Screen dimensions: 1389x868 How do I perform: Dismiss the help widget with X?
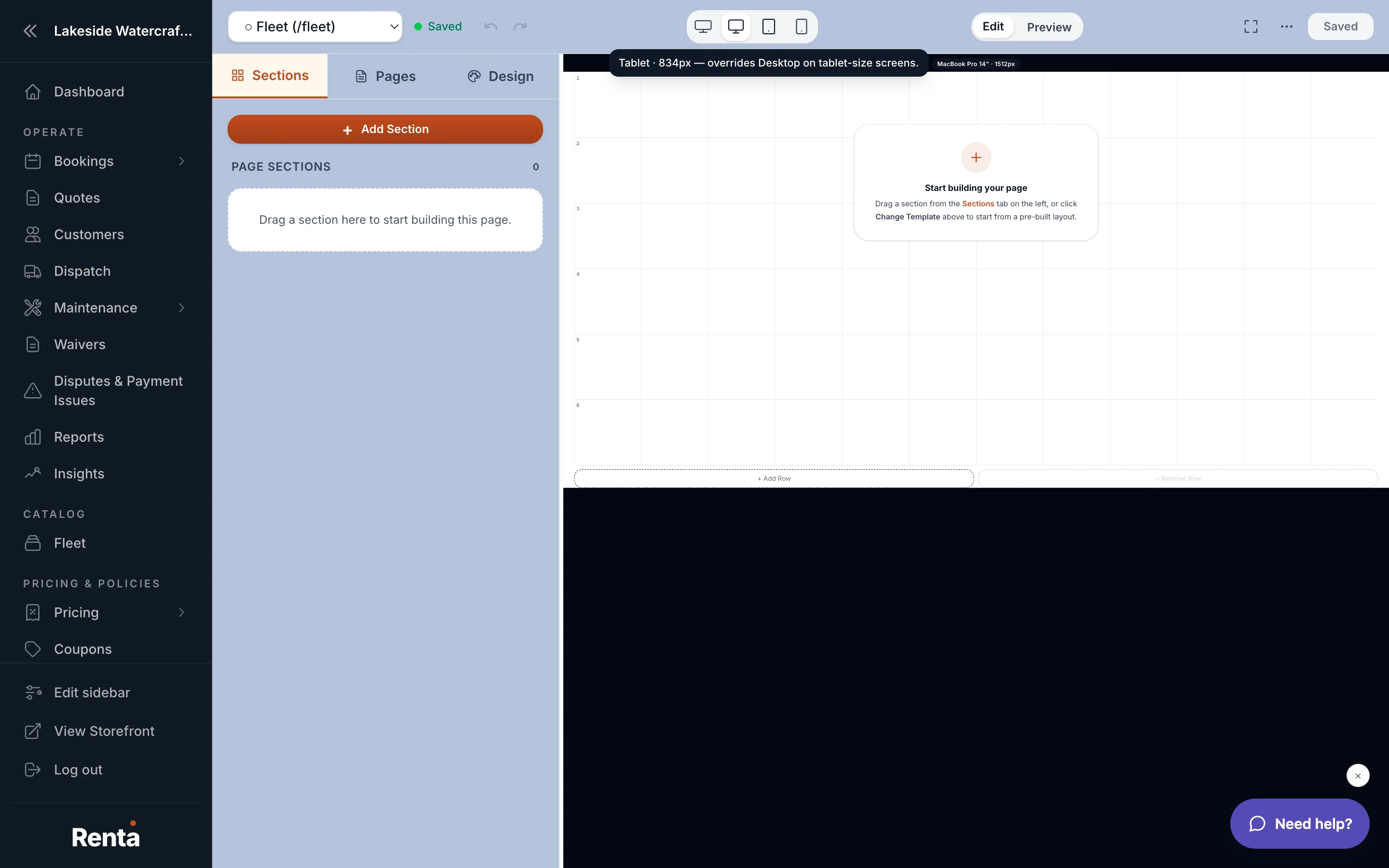pos(1358,775)
